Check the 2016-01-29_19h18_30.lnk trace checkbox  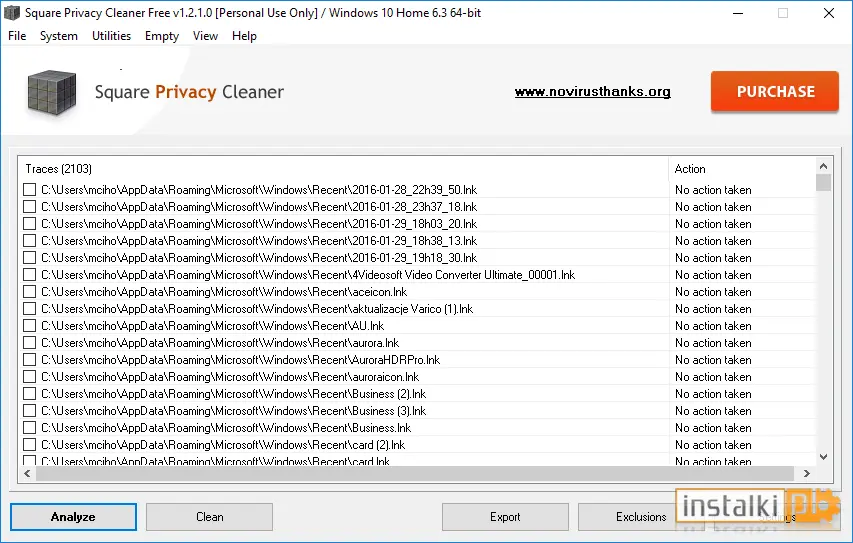[x=29, y=258]
